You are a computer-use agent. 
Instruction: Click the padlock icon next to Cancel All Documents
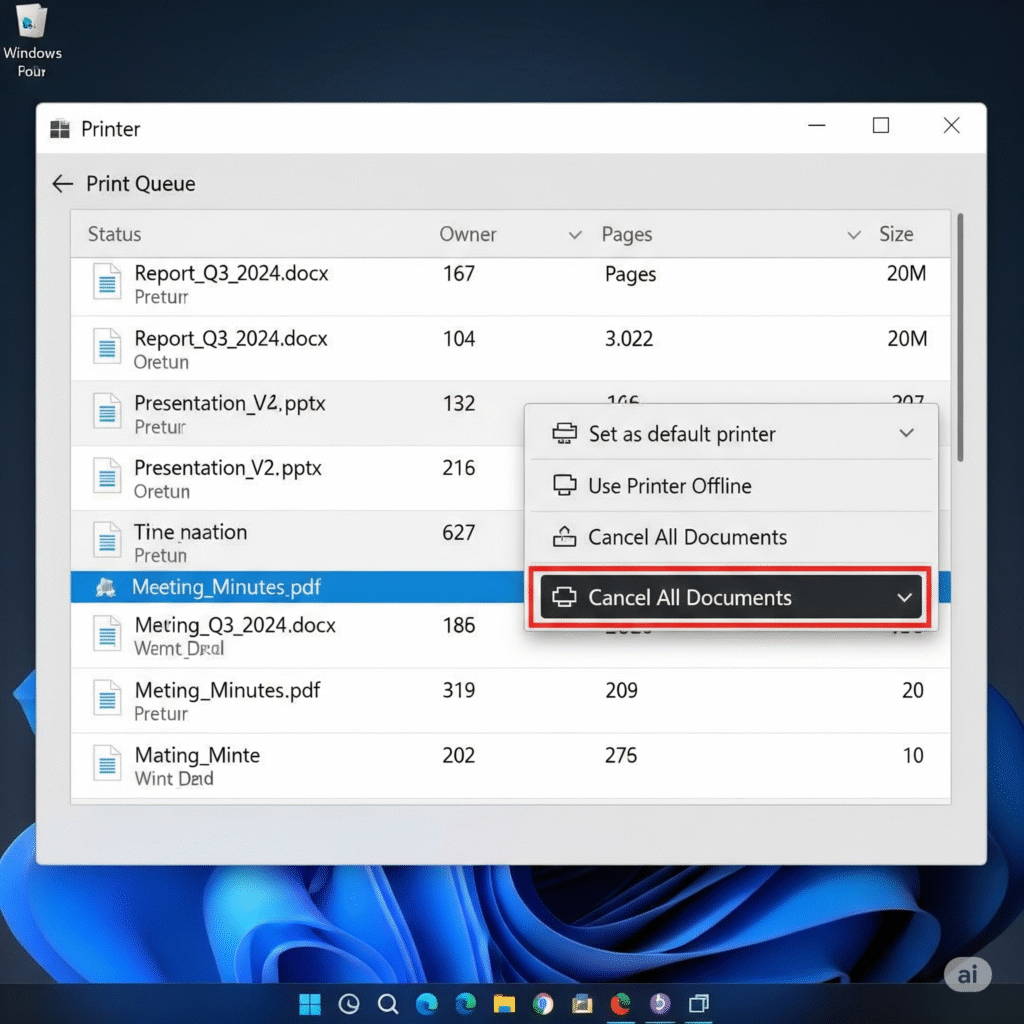pyautogui.click(x=567, y=536)
